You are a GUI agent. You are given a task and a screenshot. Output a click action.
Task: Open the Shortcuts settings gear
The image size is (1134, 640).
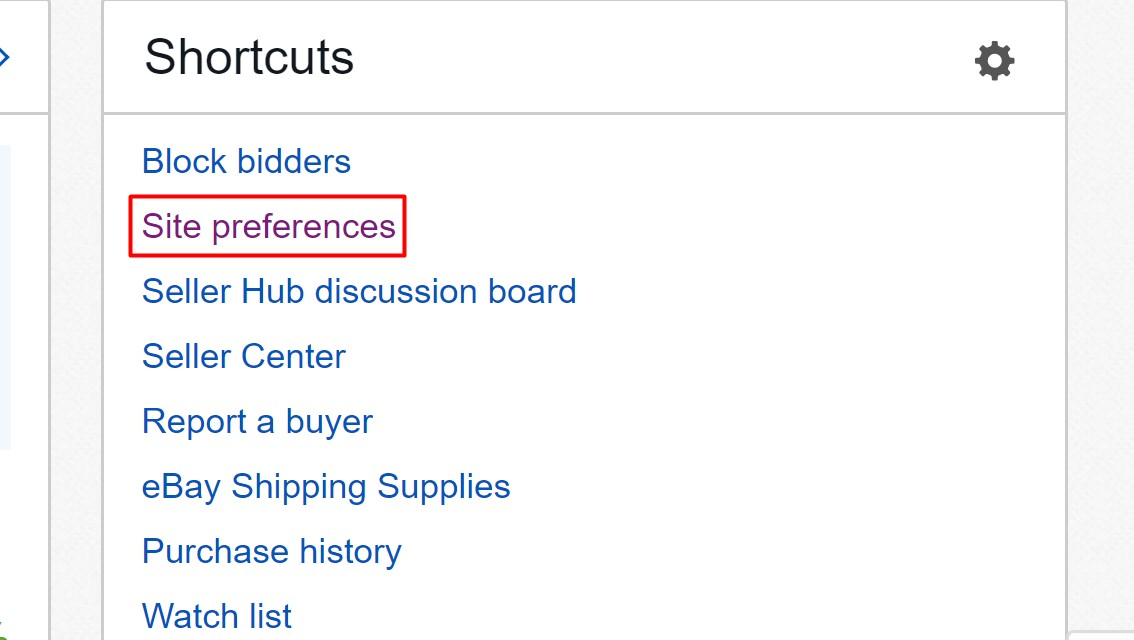(994, 61)
